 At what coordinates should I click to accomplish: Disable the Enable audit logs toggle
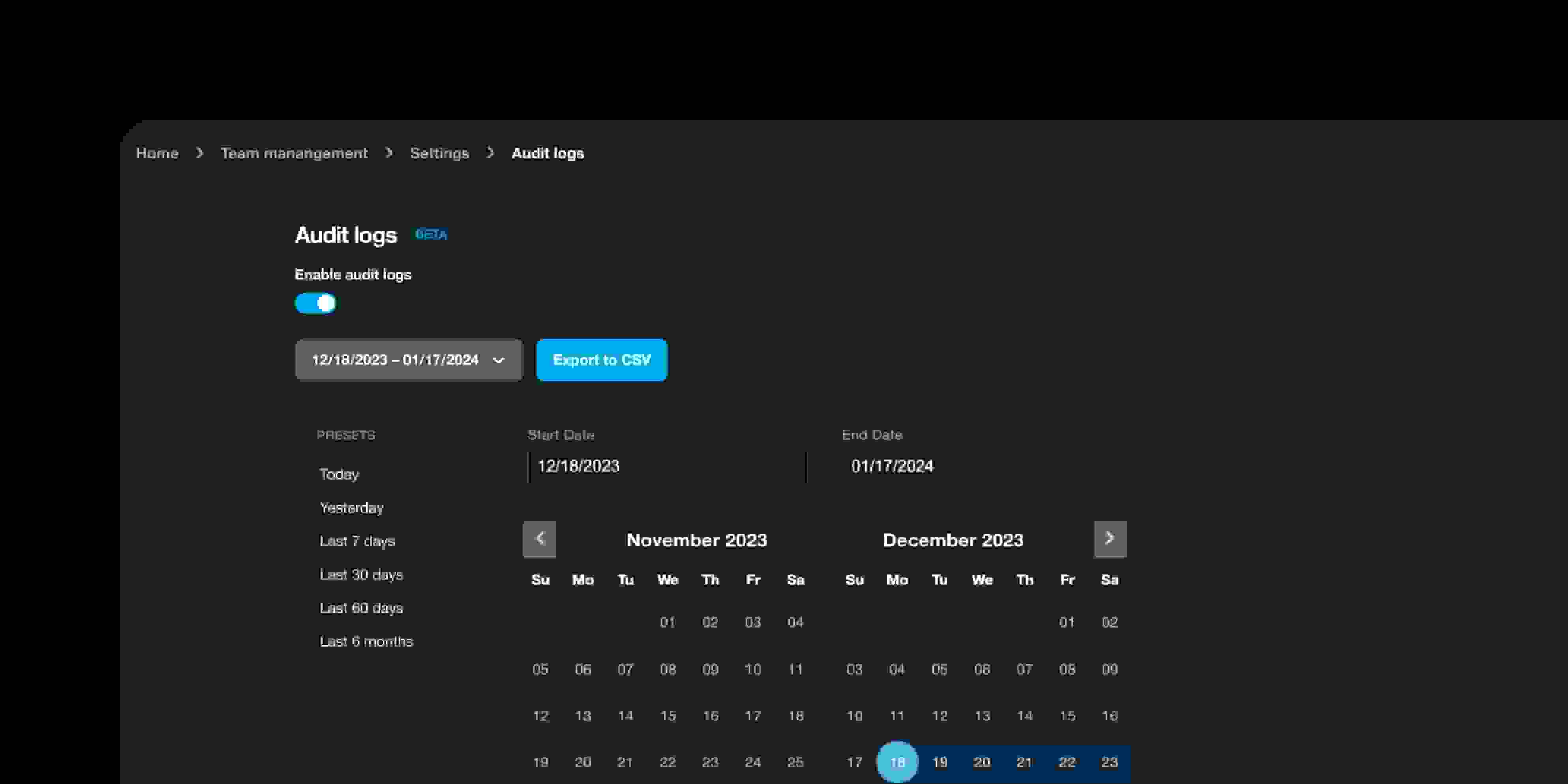[315, 303]
